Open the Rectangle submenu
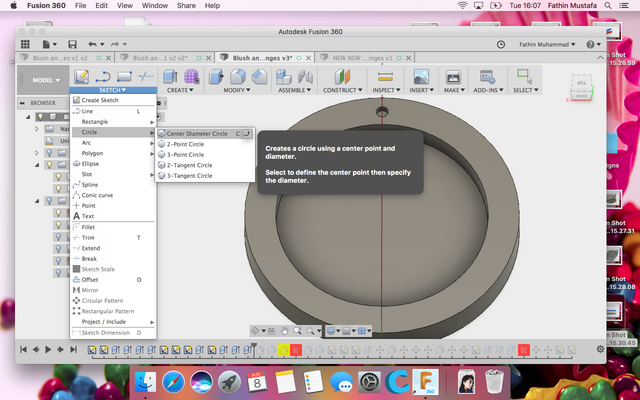Screen dimensions: 640x400 (x=113, y=122)
